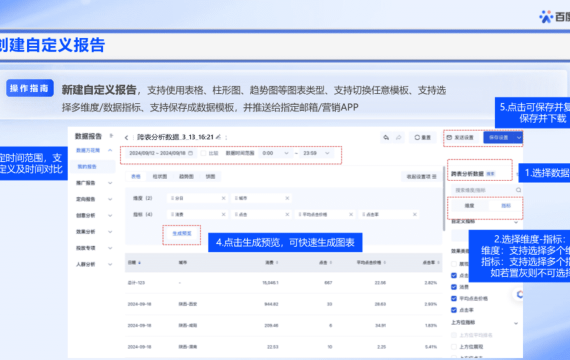
Task: Click the date range field 2024/09/12 ~ 2024/09/18
Action: [x=161, y=153]
